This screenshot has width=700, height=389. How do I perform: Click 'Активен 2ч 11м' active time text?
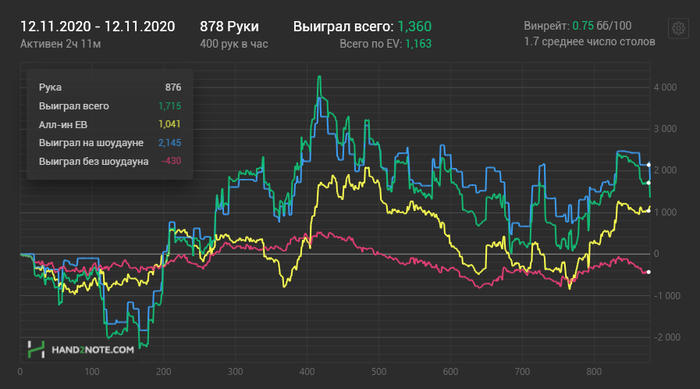60,44
